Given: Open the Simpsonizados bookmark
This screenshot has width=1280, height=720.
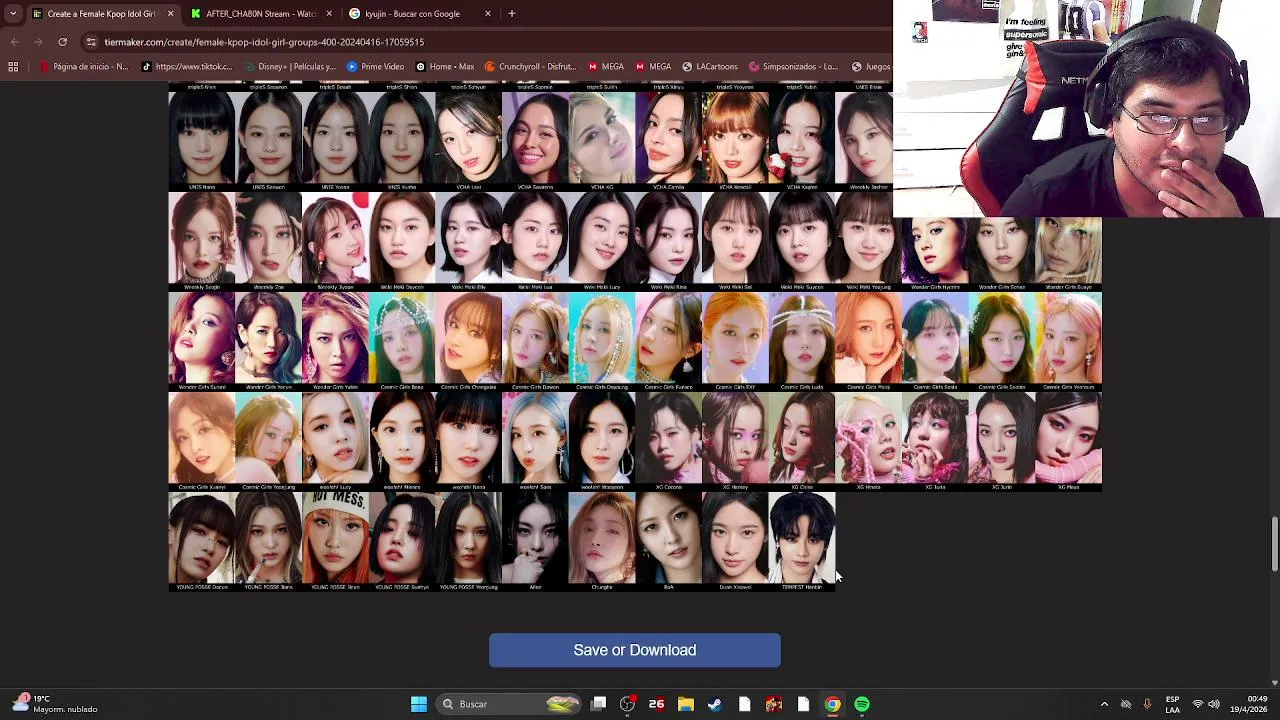Looking at the screenshot, I should (793, 67).
